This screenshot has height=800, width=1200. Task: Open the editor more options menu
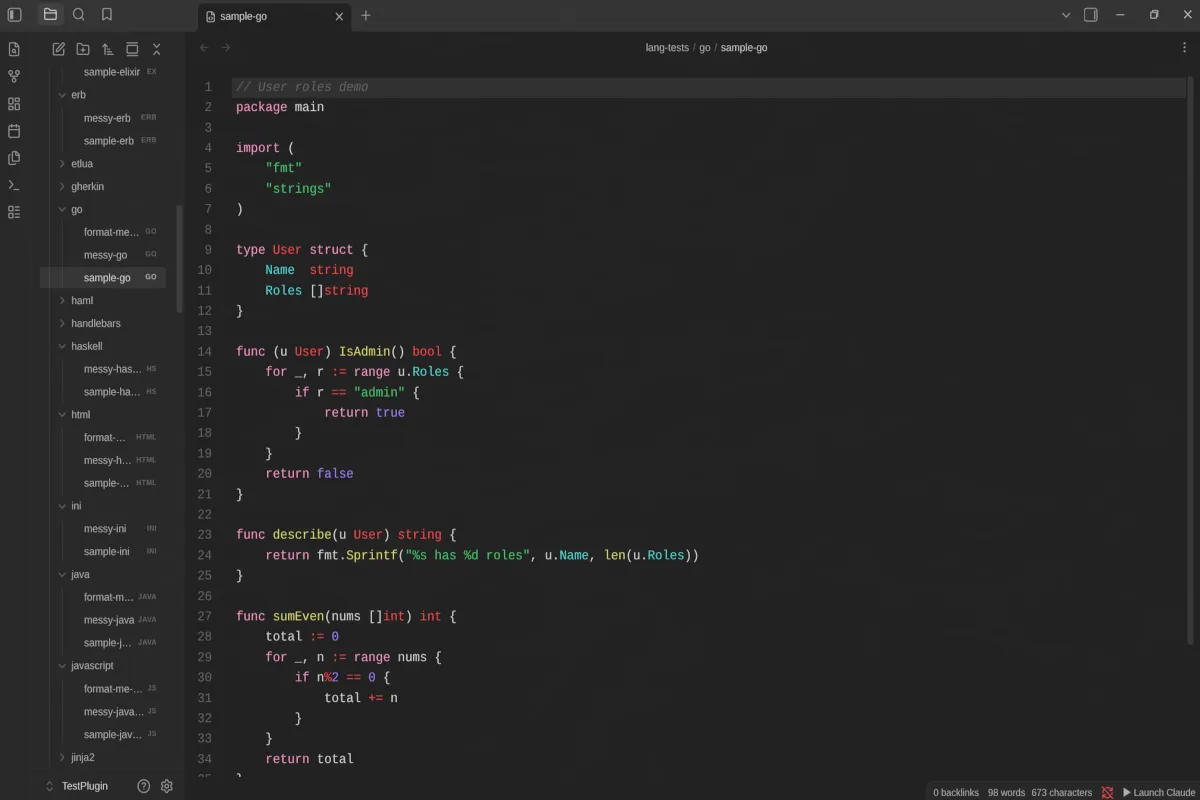point(1185,47)
